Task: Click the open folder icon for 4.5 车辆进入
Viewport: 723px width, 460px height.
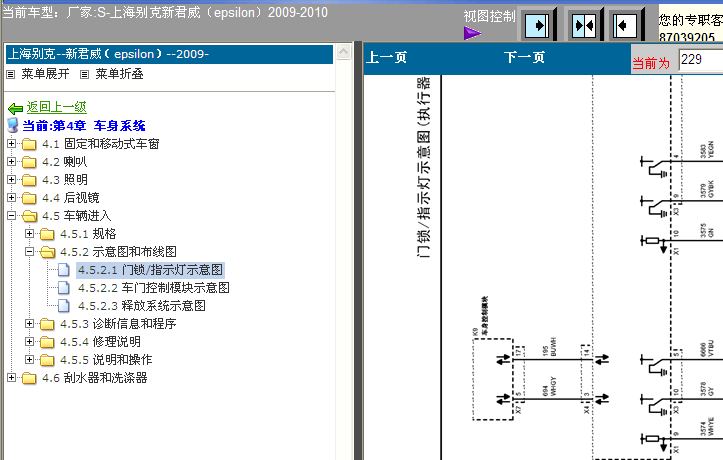Action: pos(30,216)
